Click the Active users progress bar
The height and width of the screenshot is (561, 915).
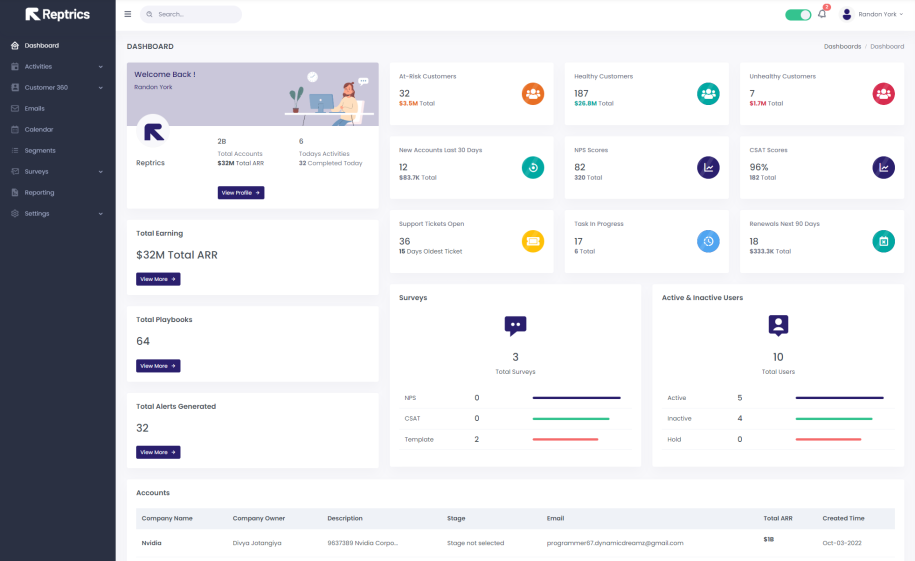tap(839, 398)
